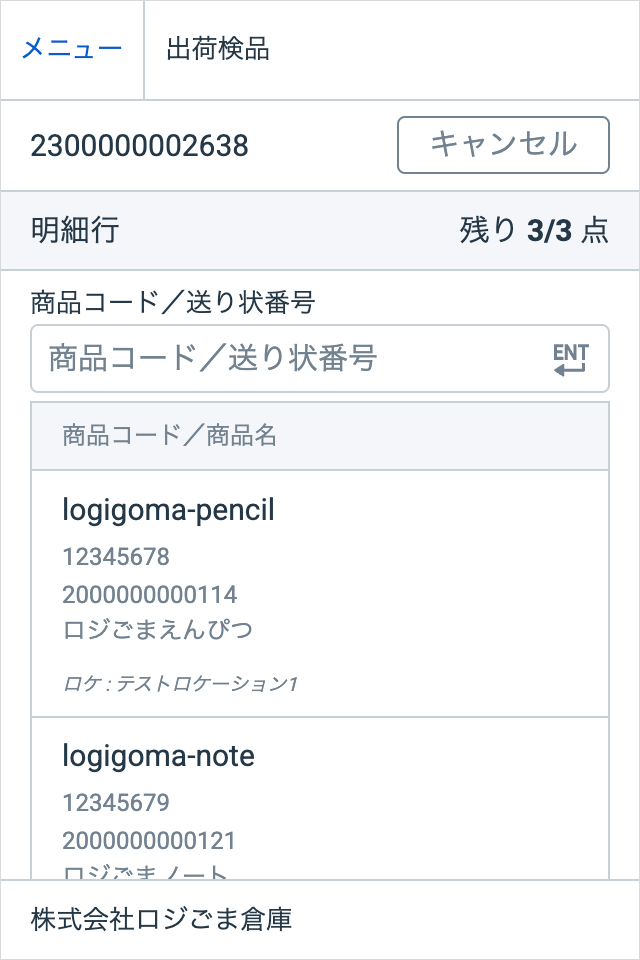Click barcode 2000000000121 text
This screenshot has height=960, width=640.
click(x=149, y=841)
